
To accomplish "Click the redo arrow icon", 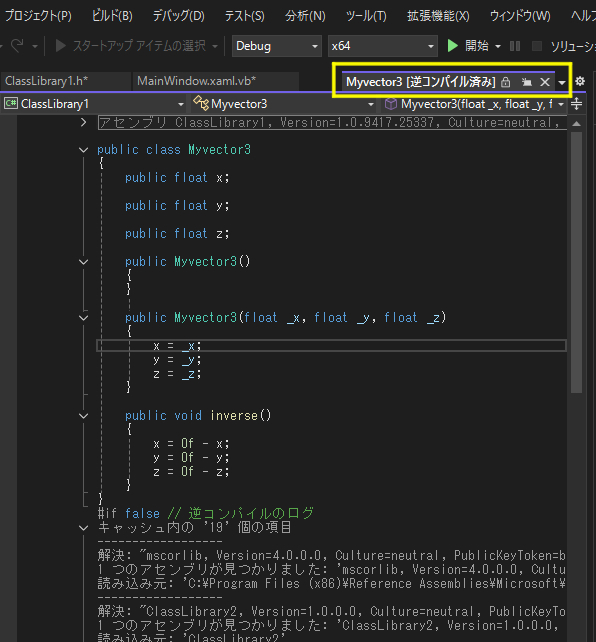I will coord(17,45).
